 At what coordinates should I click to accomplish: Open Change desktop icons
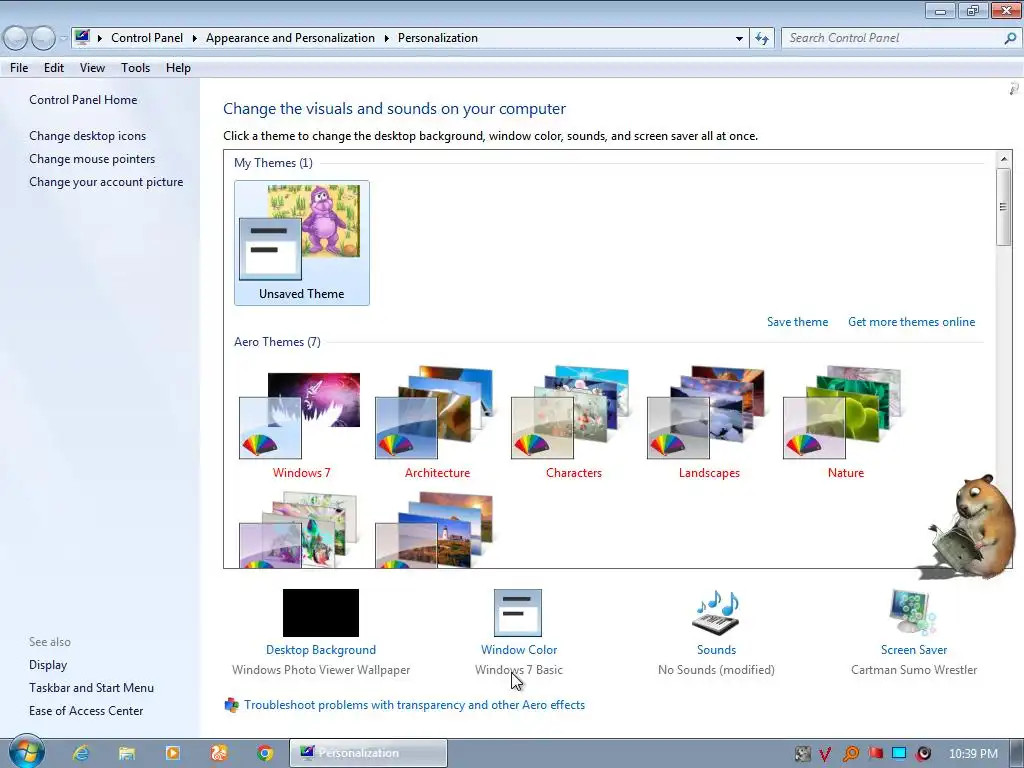click(x=88, y=136)
